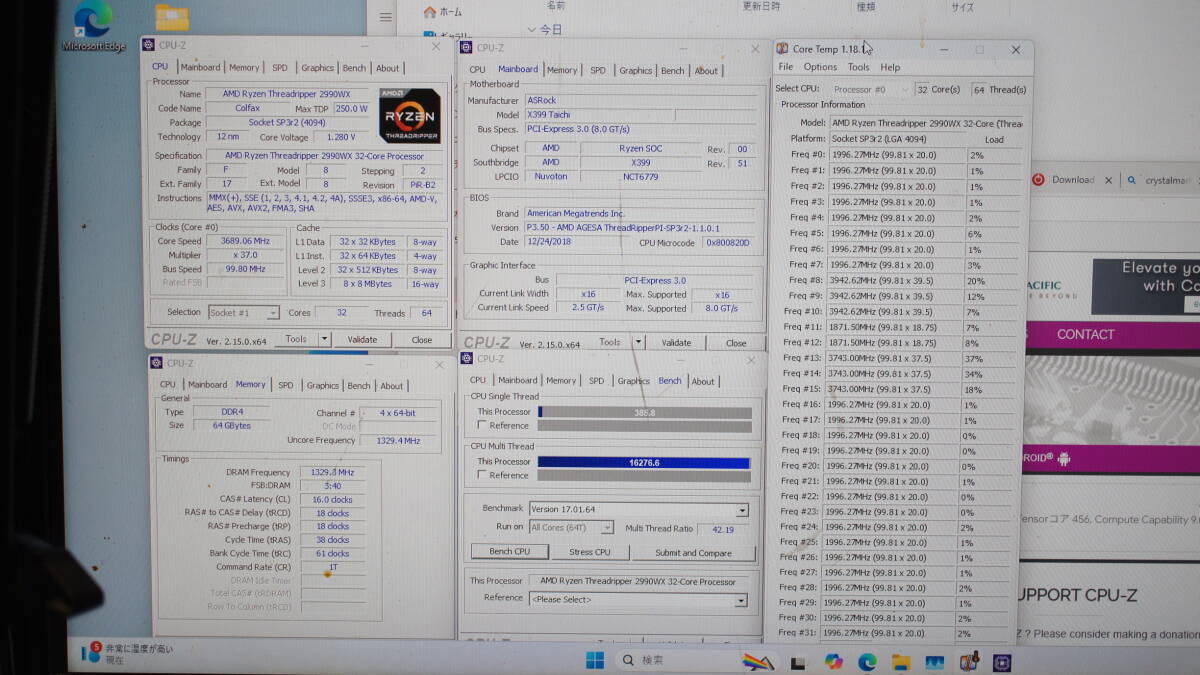Viewport: 1200px width, 675px height.
Task: Click the Ryzen Threadripper logo in CPU-Z
Action: [410, 118]
